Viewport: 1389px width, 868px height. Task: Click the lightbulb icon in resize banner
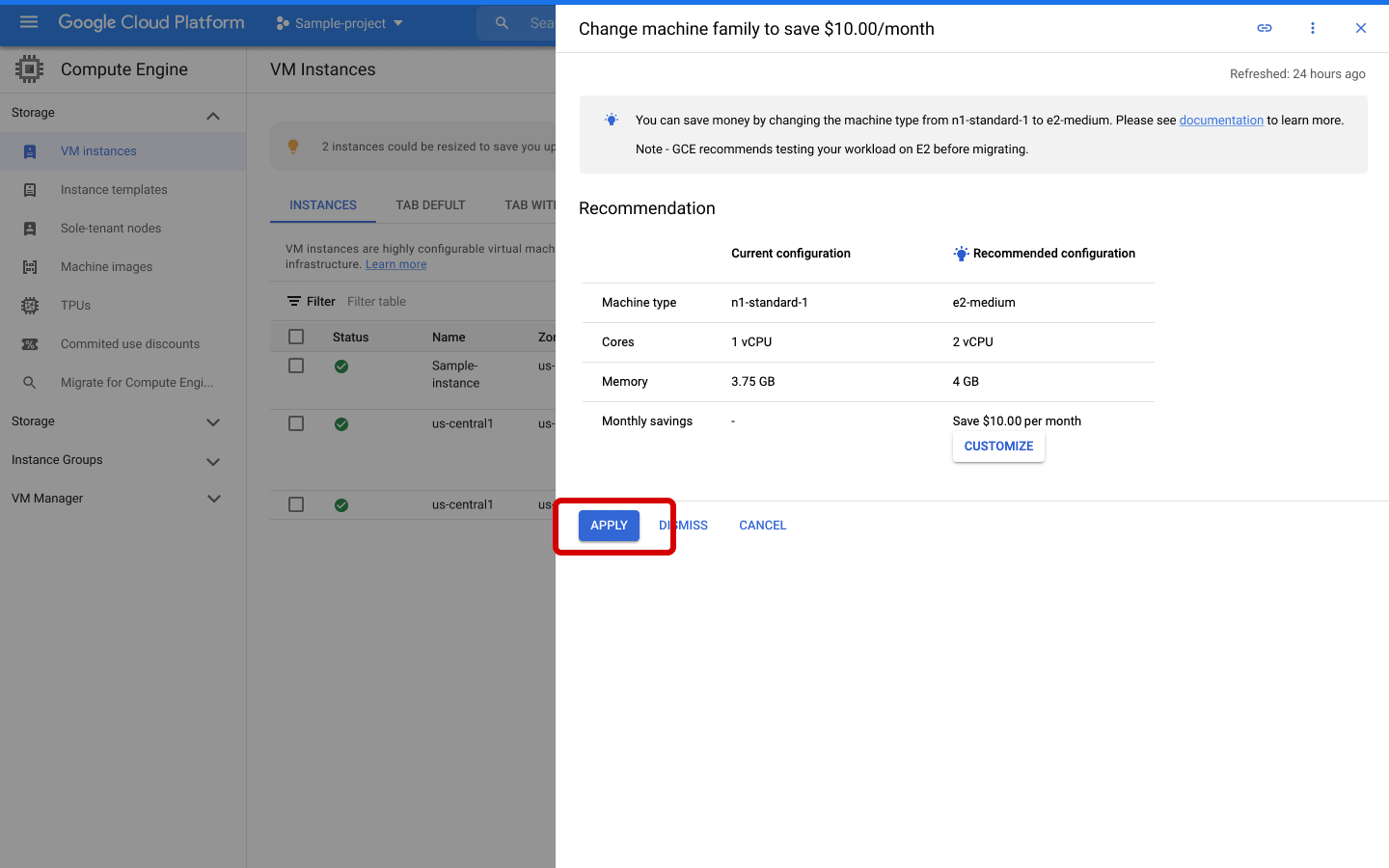pyautogui.click(x=293, y=147)
